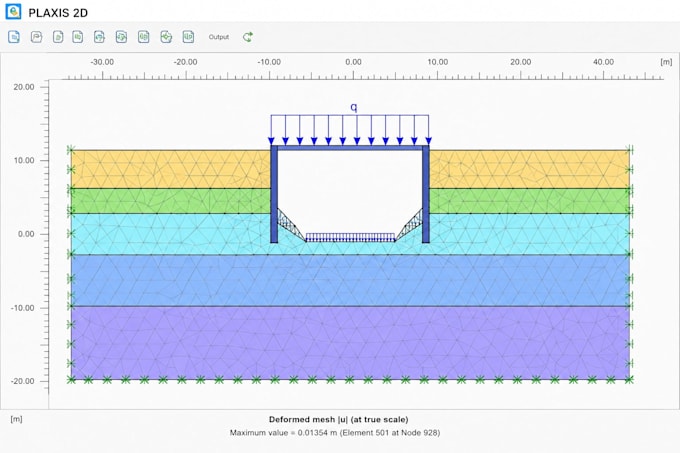Click the Output label in toolbar
Screen dimensions: 680x453
coord(219,37)
